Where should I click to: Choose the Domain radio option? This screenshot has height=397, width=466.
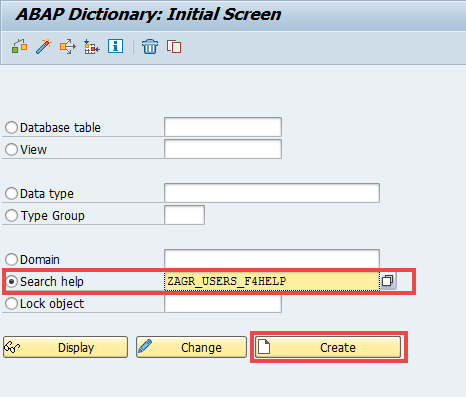pyautogui.click(x=11, y=259)
